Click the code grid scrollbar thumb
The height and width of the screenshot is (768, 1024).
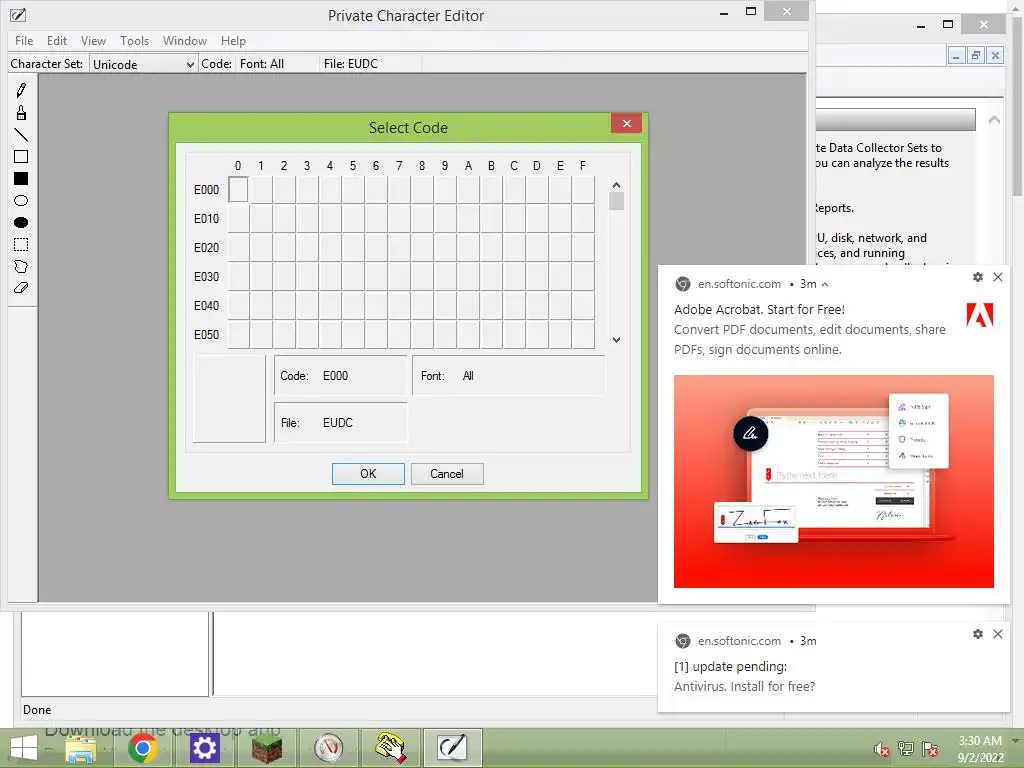616,200
